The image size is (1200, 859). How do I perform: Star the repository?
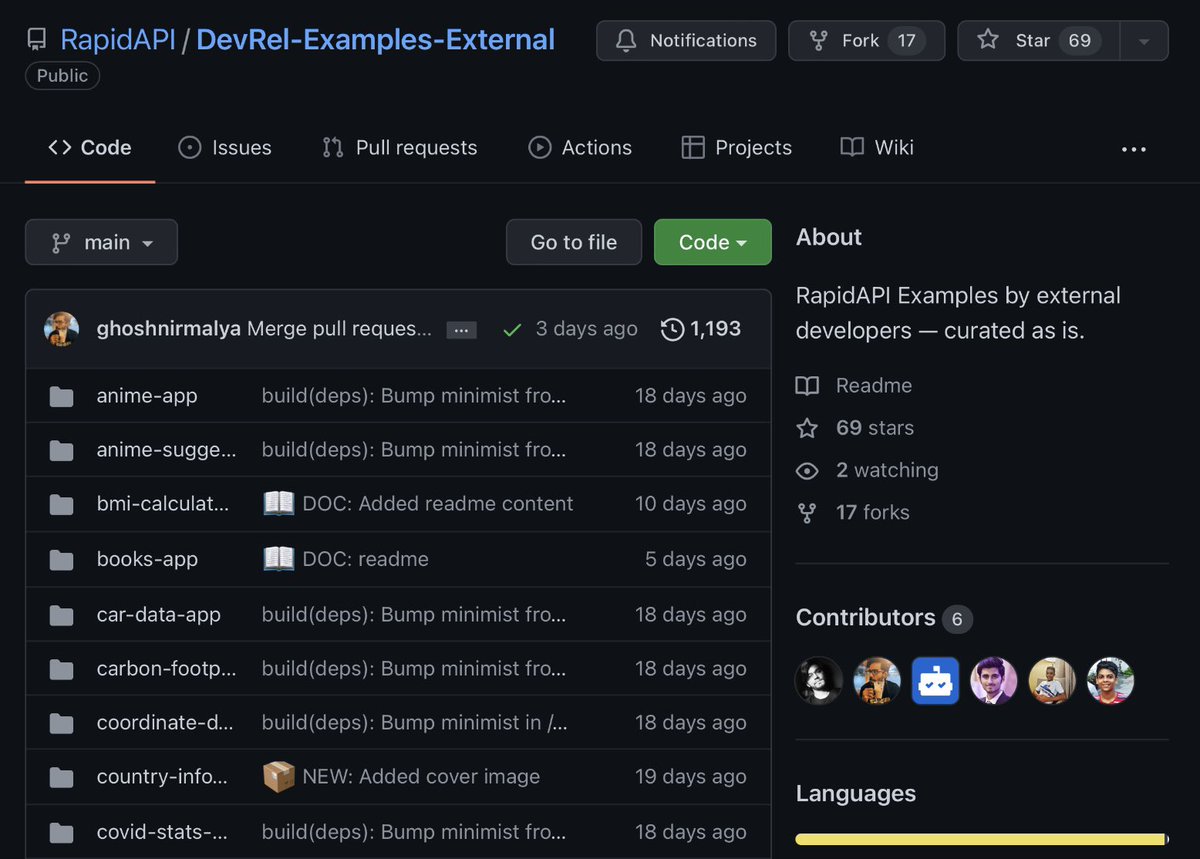[1038, 40]
